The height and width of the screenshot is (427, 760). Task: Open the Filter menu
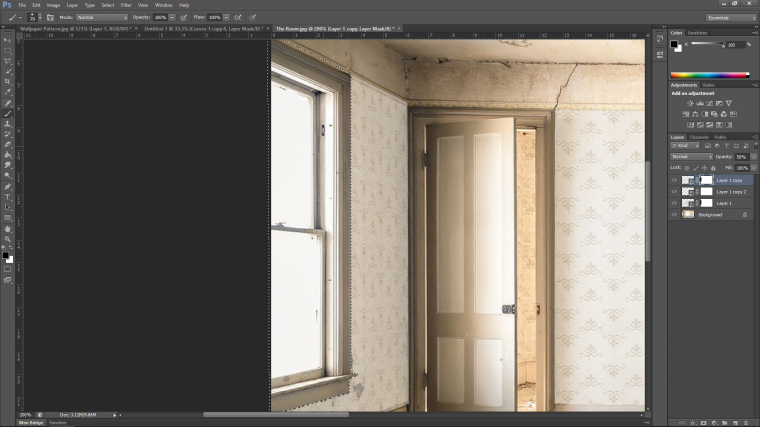[x=126, y=5]
